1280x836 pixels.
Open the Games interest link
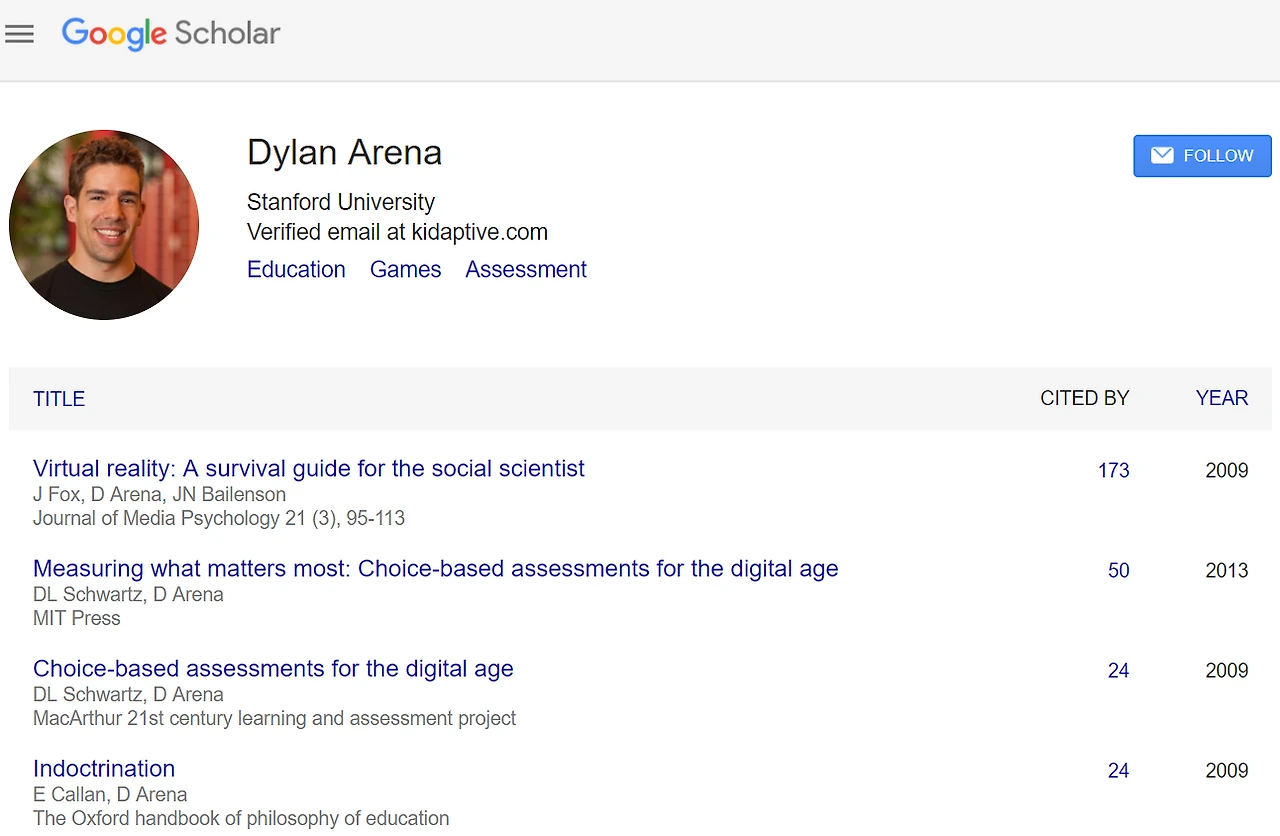(x=405, y=270)
